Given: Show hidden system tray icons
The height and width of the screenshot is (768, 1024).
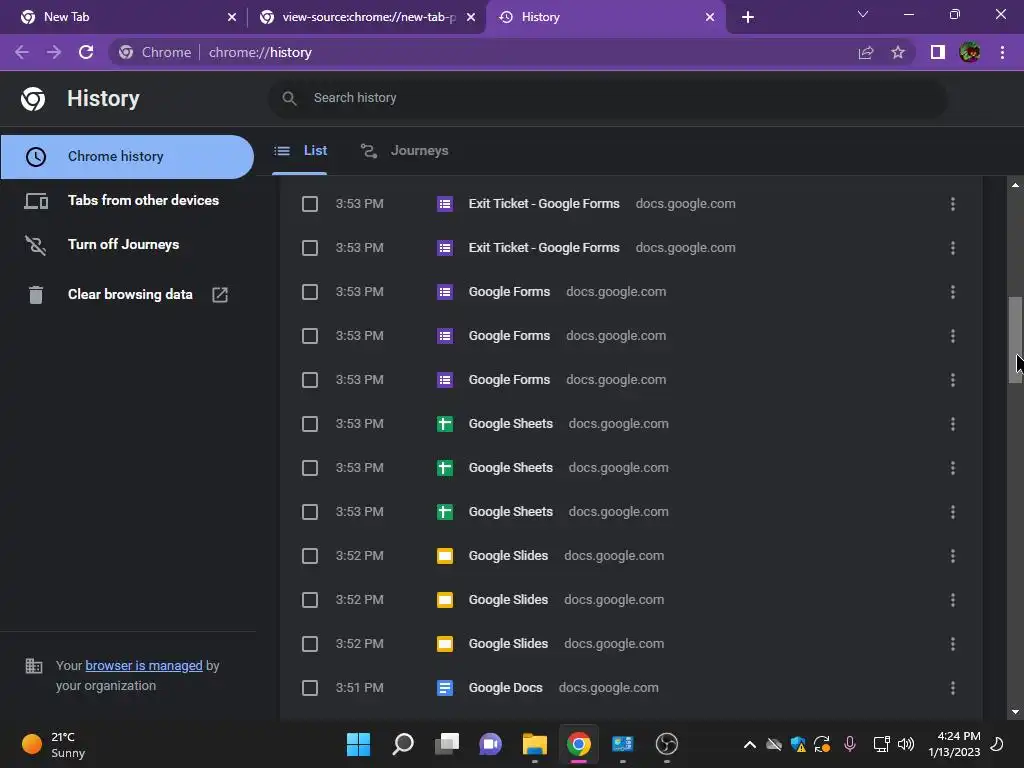Looking at the screenshot, I should 750,744.
